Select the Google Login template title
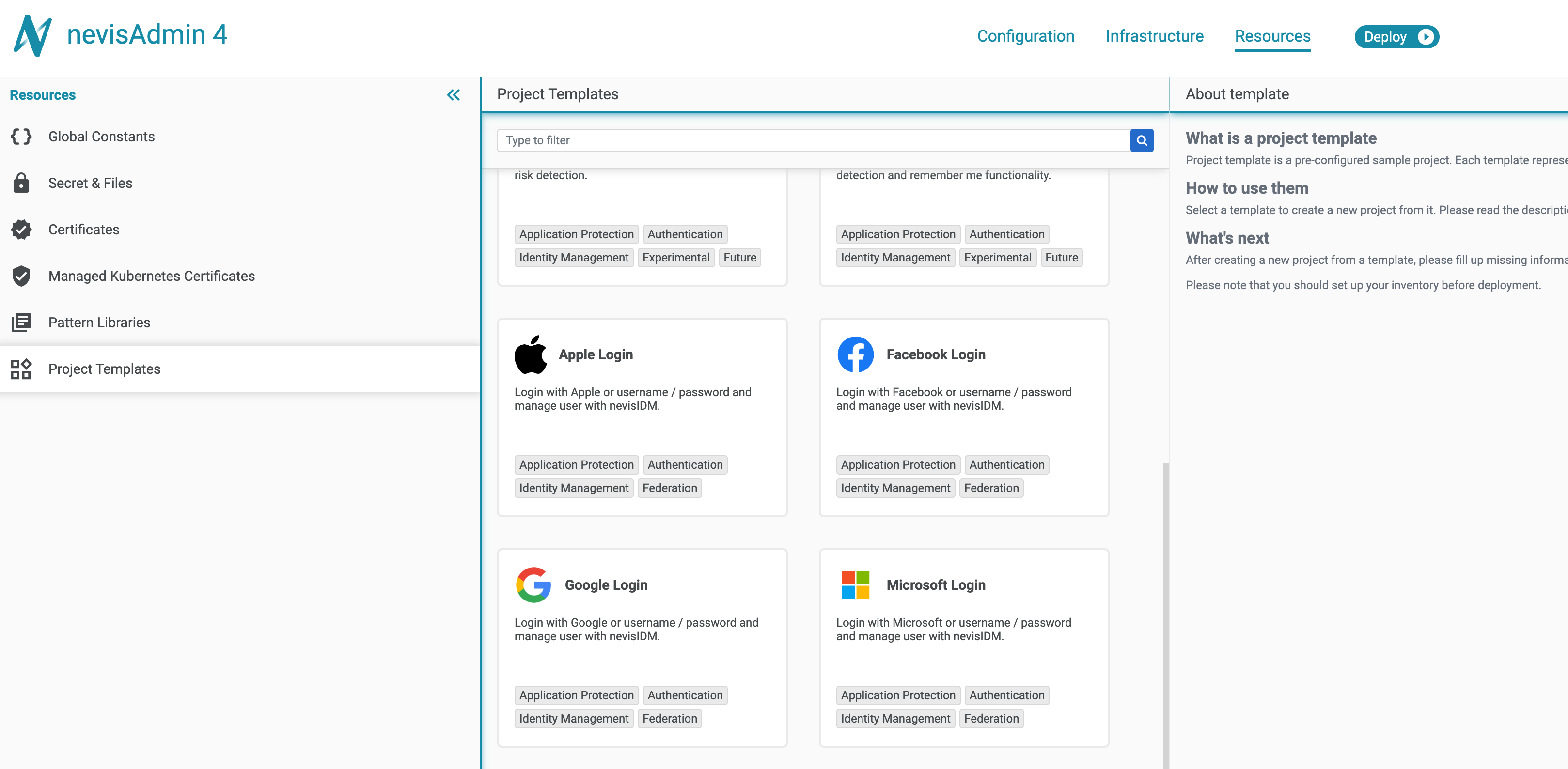Viewport: 1568px width, 769px height. (x=606, y=584)
